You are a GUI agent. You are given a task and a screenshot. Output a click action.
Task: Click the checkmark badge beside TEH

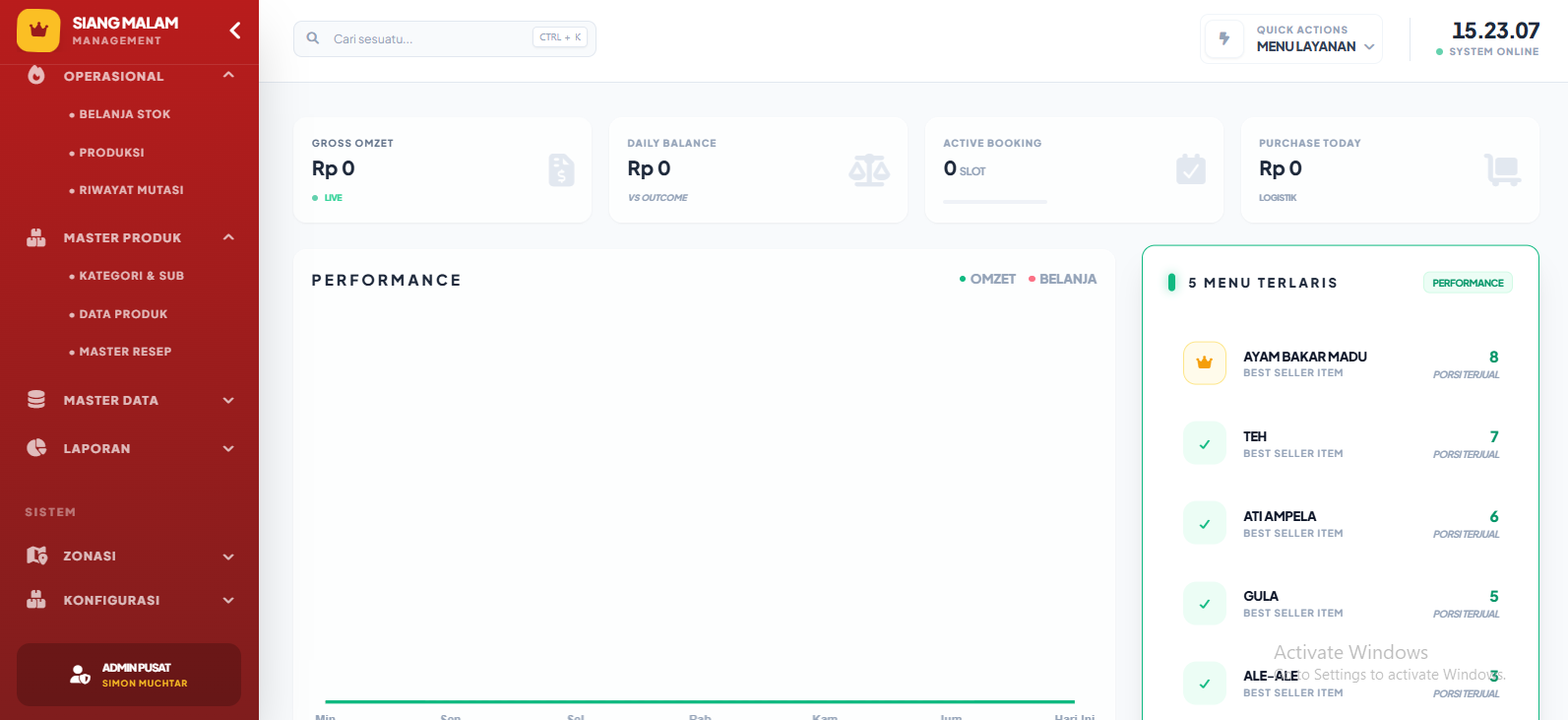[x=1205, y=443]
